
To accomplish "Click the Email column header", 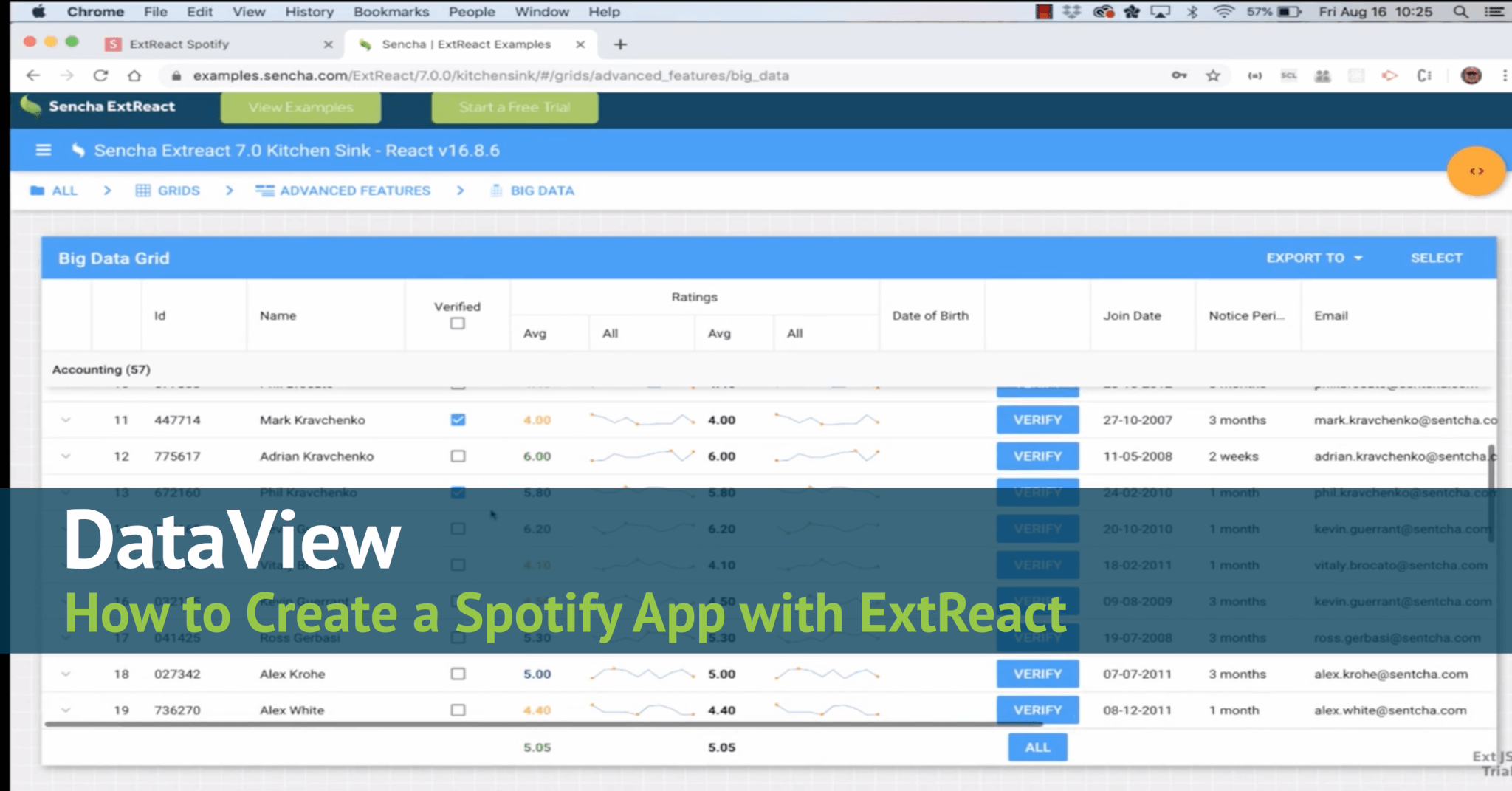I will click(1398, 315).
